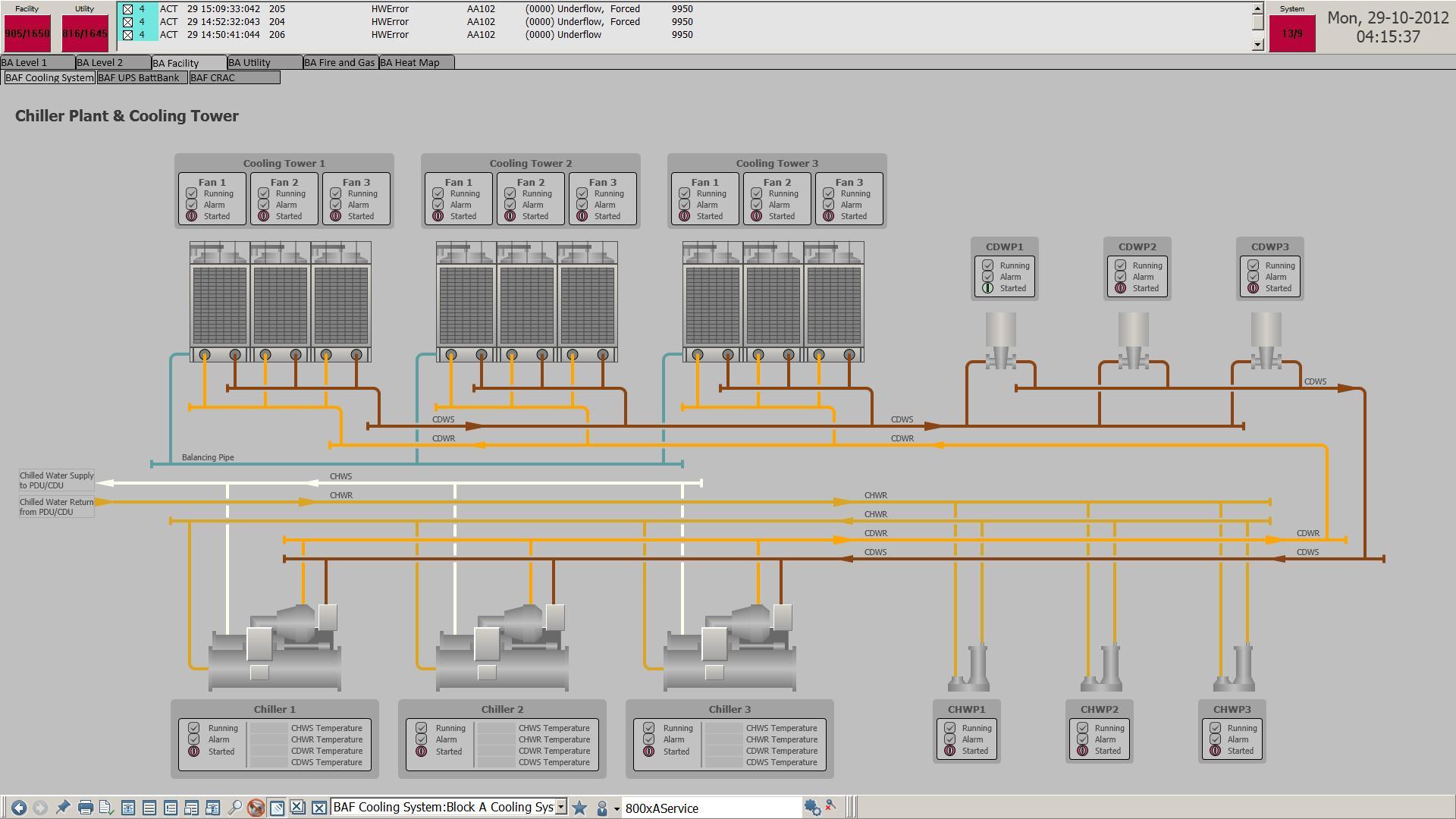Viewport: 1456px width, 819px height.
Task: Click the Chilled Water Supply to PDU/CDU label
Action: tap(57, 480)
